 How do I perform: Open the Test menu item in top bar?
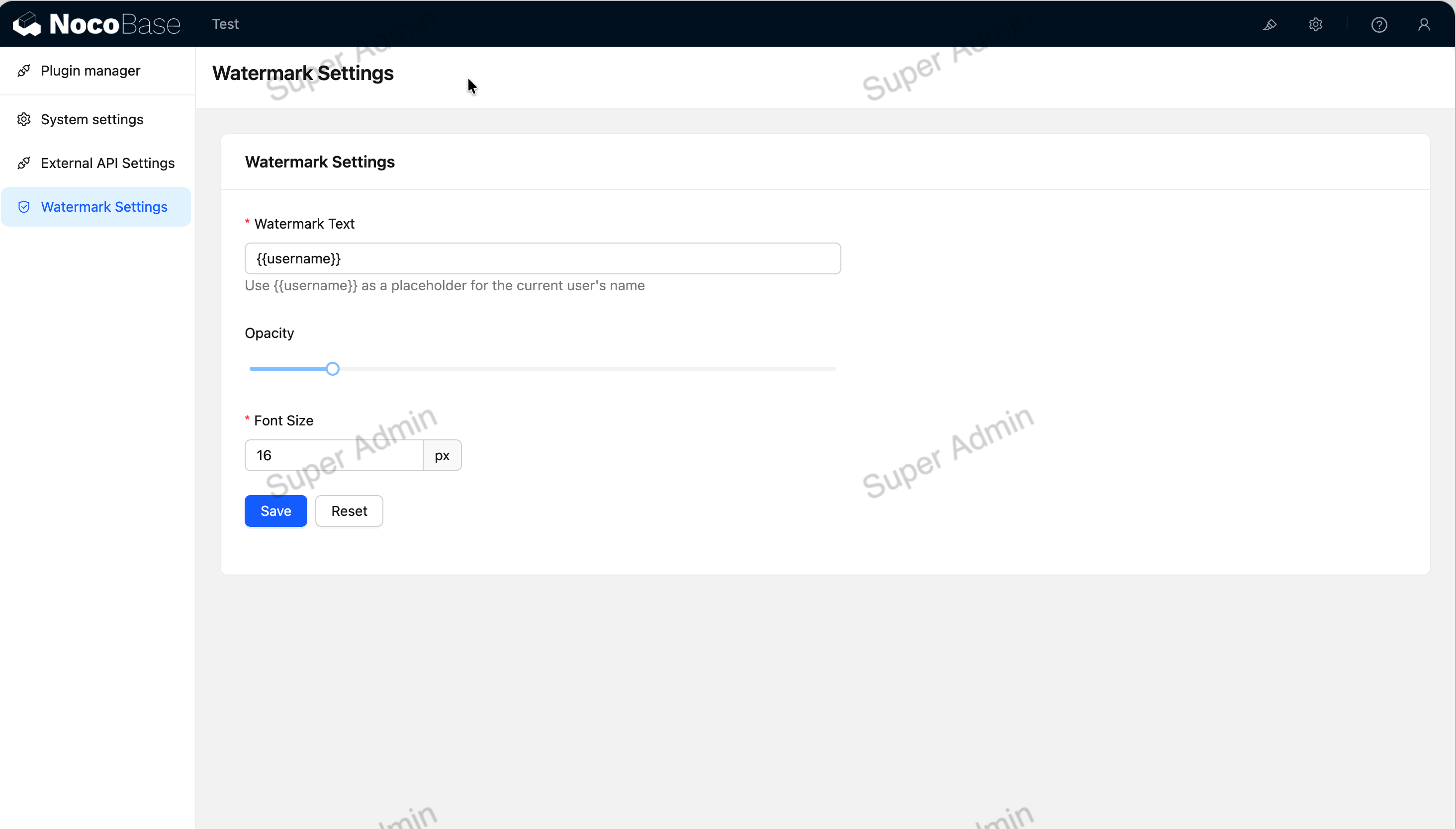point(225,24)
